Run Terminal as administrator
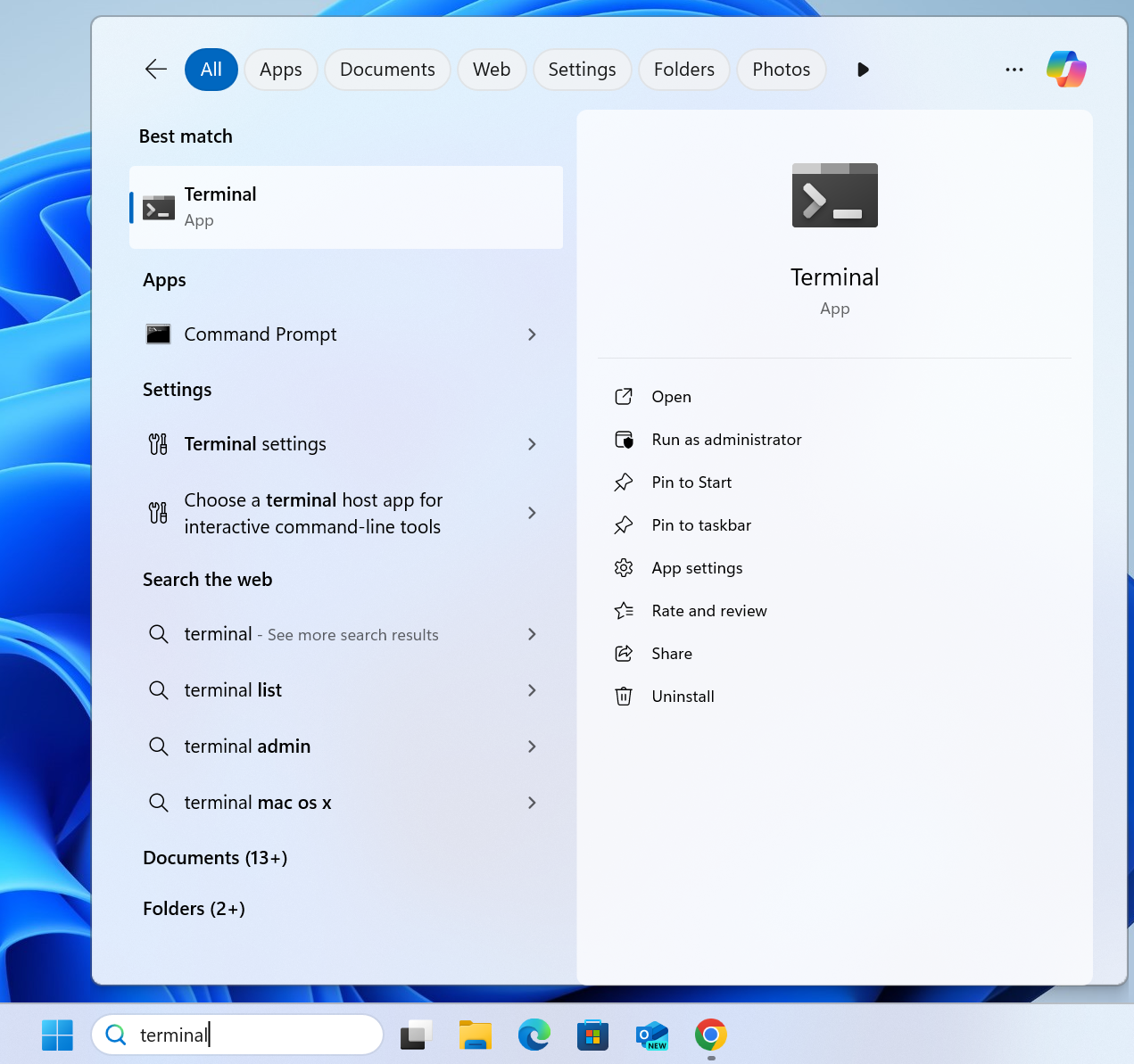 [x=726, y=439]
